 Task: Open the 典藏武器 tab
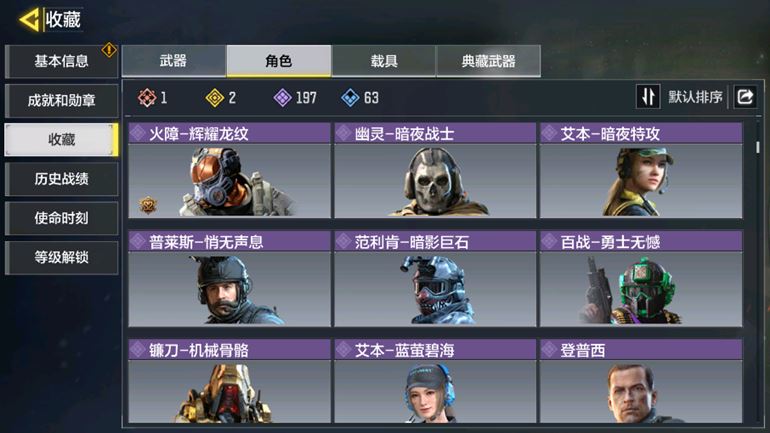tap(489, 61)
